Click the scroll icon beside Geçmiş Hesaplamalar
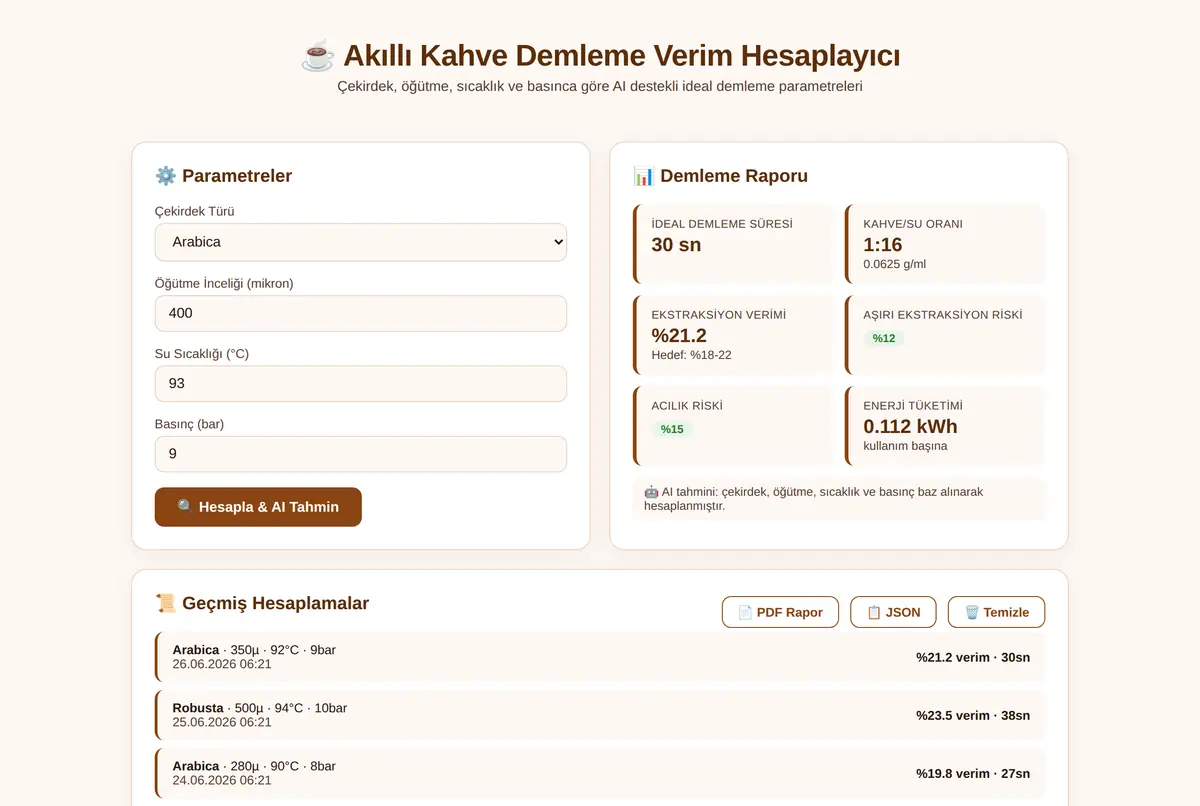The image size is (1200, 806). tap(166, 603)
